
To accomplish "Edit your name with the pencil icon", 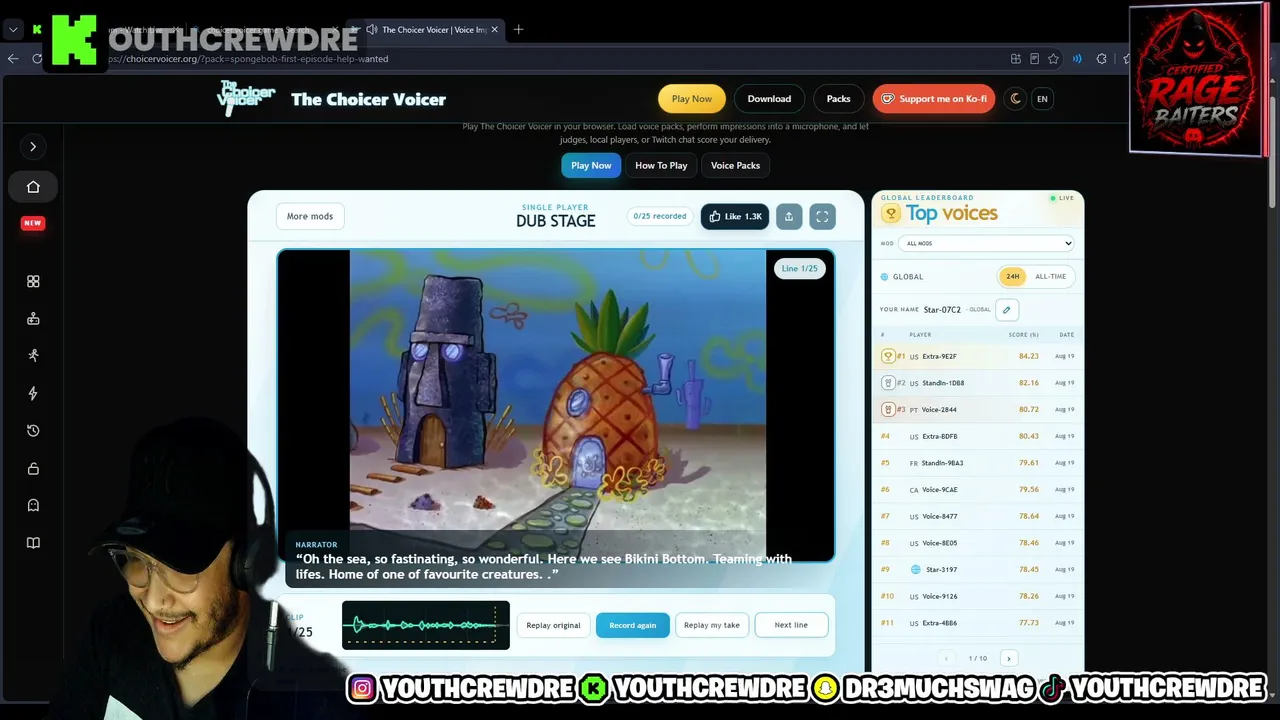I will pos(1007,310).
